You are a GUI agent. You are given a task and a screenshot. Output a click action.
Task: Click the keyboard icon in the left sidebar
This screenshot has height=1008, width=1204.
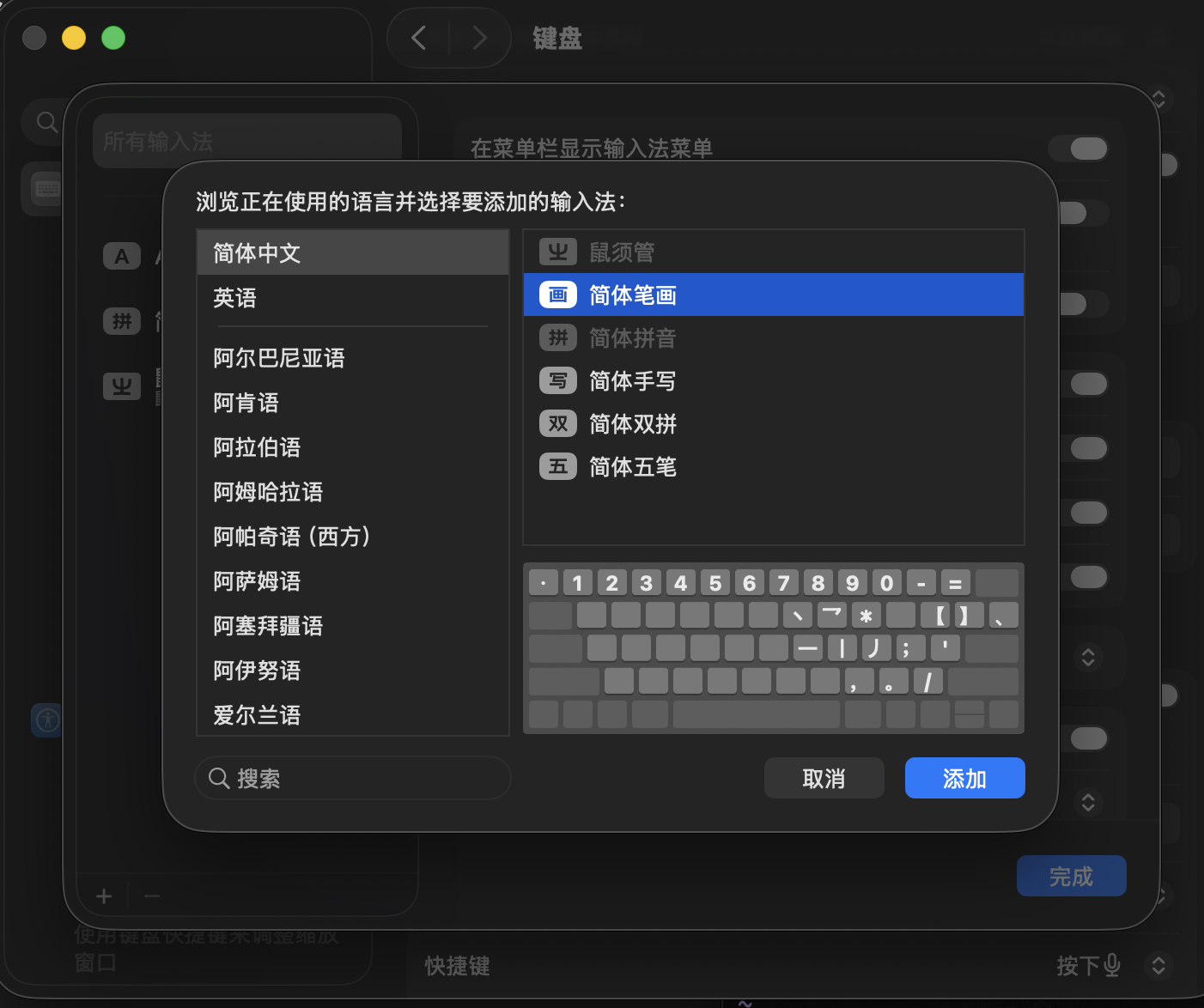46,188
